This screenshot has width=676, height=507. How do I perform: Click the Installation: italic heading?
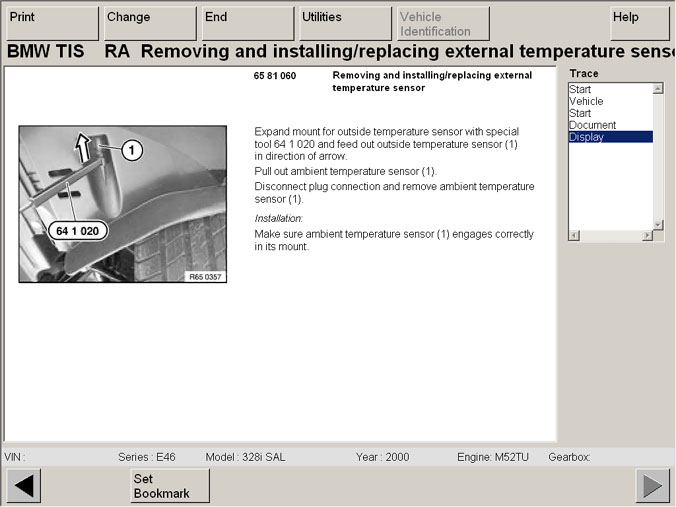[279, 219]
